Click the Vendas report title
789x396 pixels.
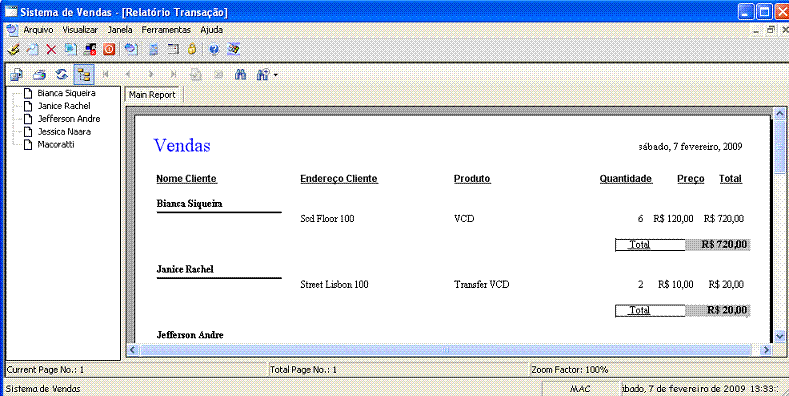coord(182,145)
